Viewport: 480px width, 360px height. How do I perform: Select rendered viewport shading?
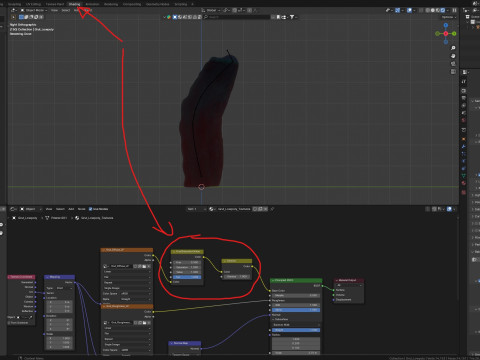[x=443, y=10]
